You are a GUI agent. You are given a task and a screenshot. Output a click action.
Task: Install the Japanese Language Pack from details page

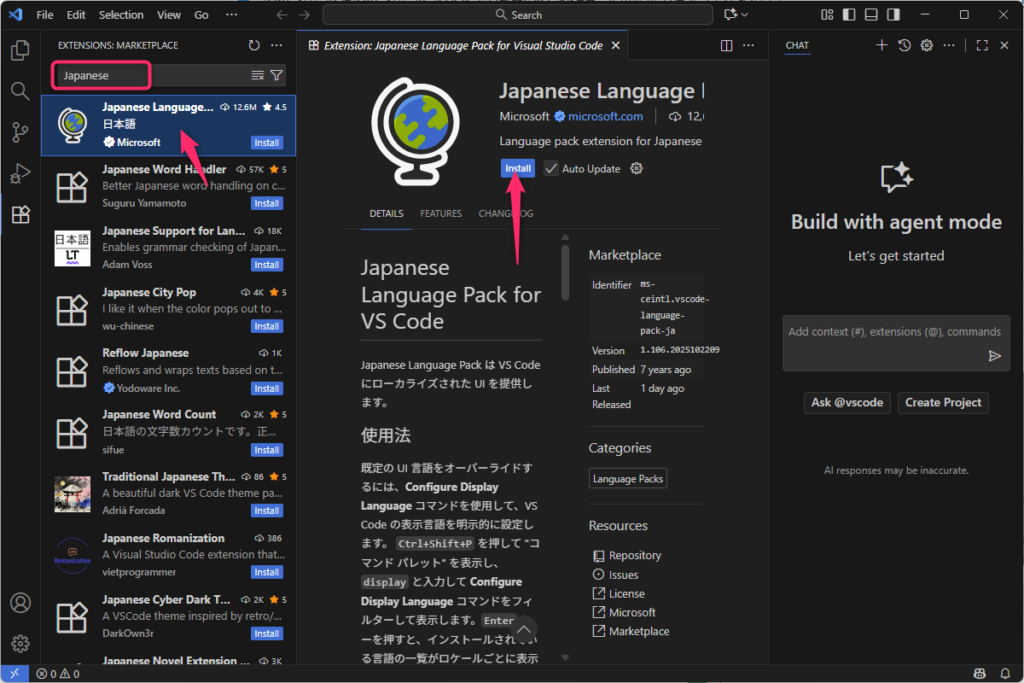pyautogui.click(x=517, y=169)
